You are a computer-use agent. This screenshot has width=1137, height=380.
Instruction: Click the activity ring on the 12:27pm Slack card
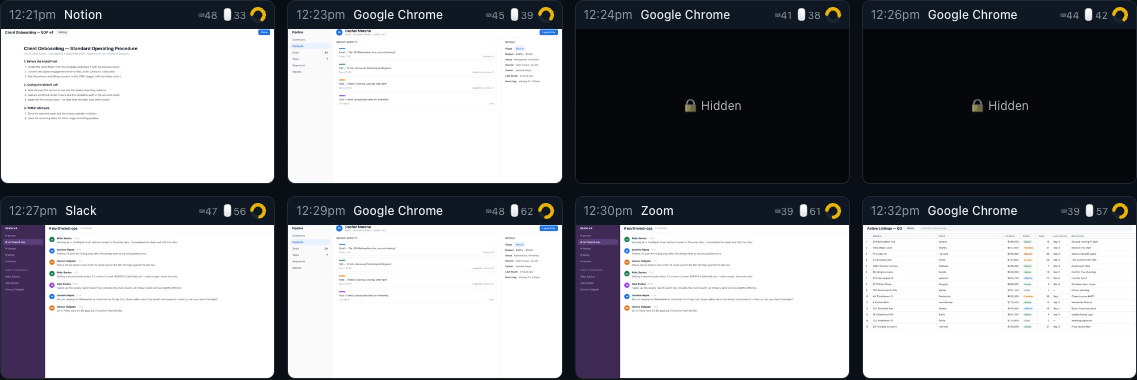pyautogui.click(x=258, y=211)
